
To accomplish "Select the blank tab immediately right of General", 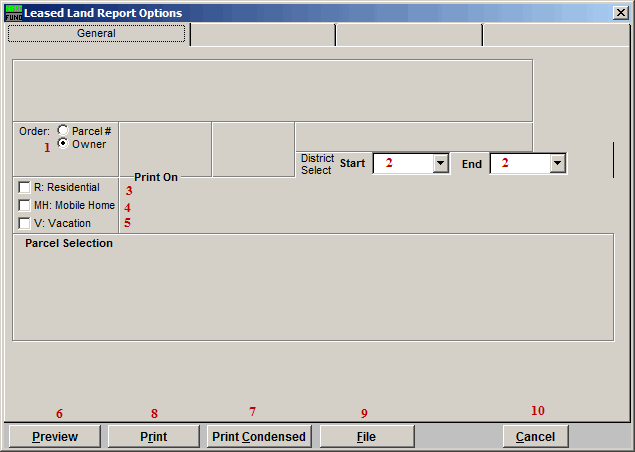I will (262, 35).
